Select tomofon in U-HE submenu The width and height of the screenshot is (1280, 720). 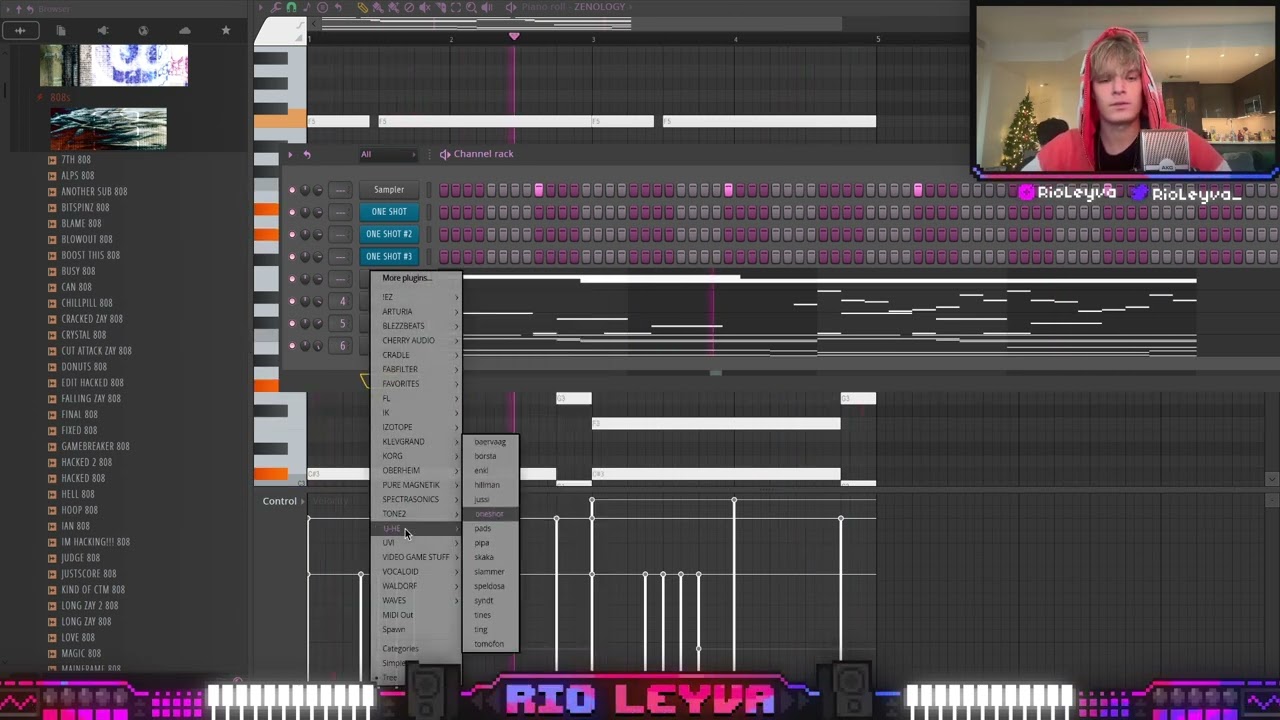[x=490, y=644]
